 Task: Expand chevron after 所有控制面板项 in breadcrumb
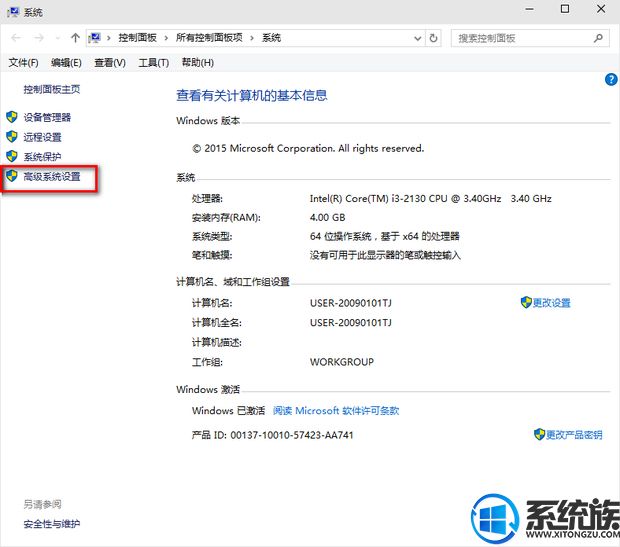click(x=252, y=38)
